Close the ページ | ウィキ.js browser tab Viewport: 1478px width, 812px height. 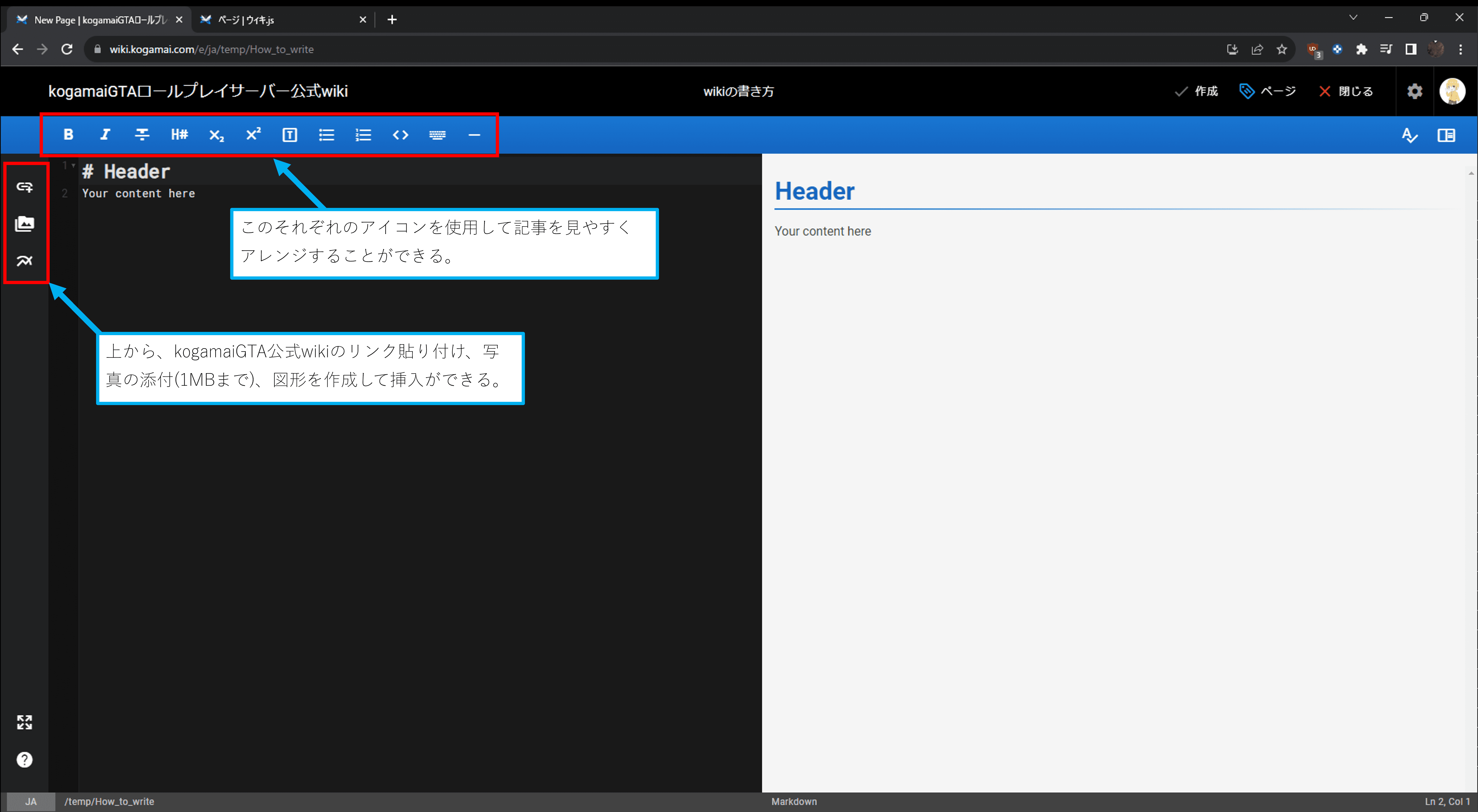[x=363, y=20]
